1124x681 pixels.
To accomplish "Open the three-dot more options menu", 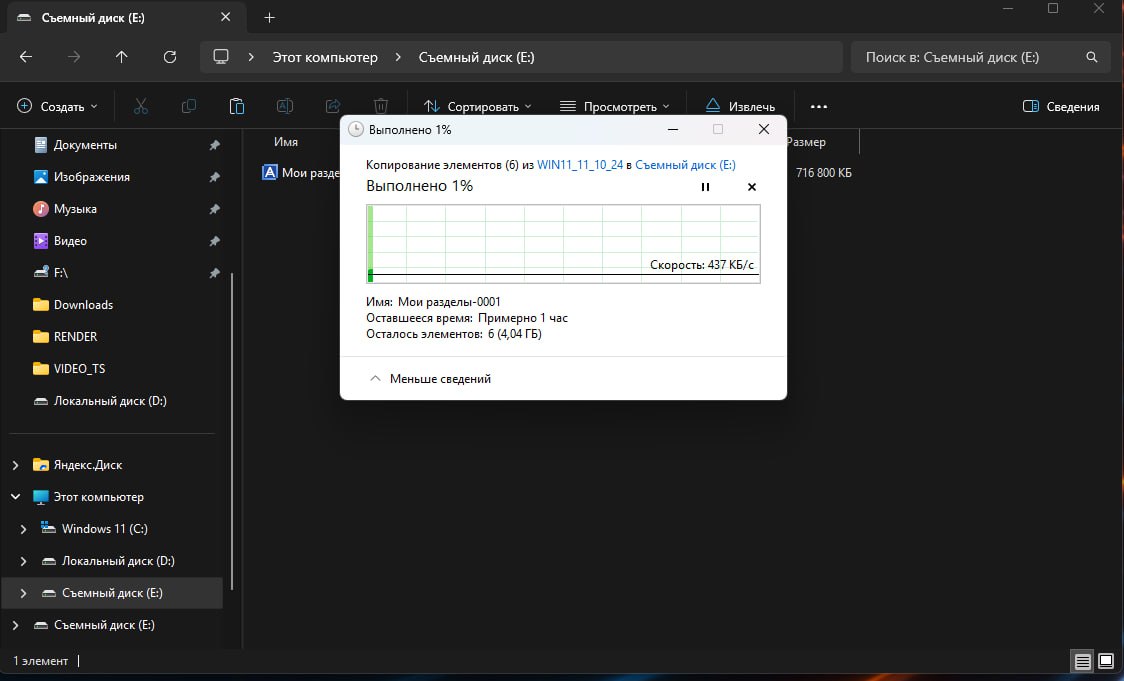I will (x=819, y=106).
